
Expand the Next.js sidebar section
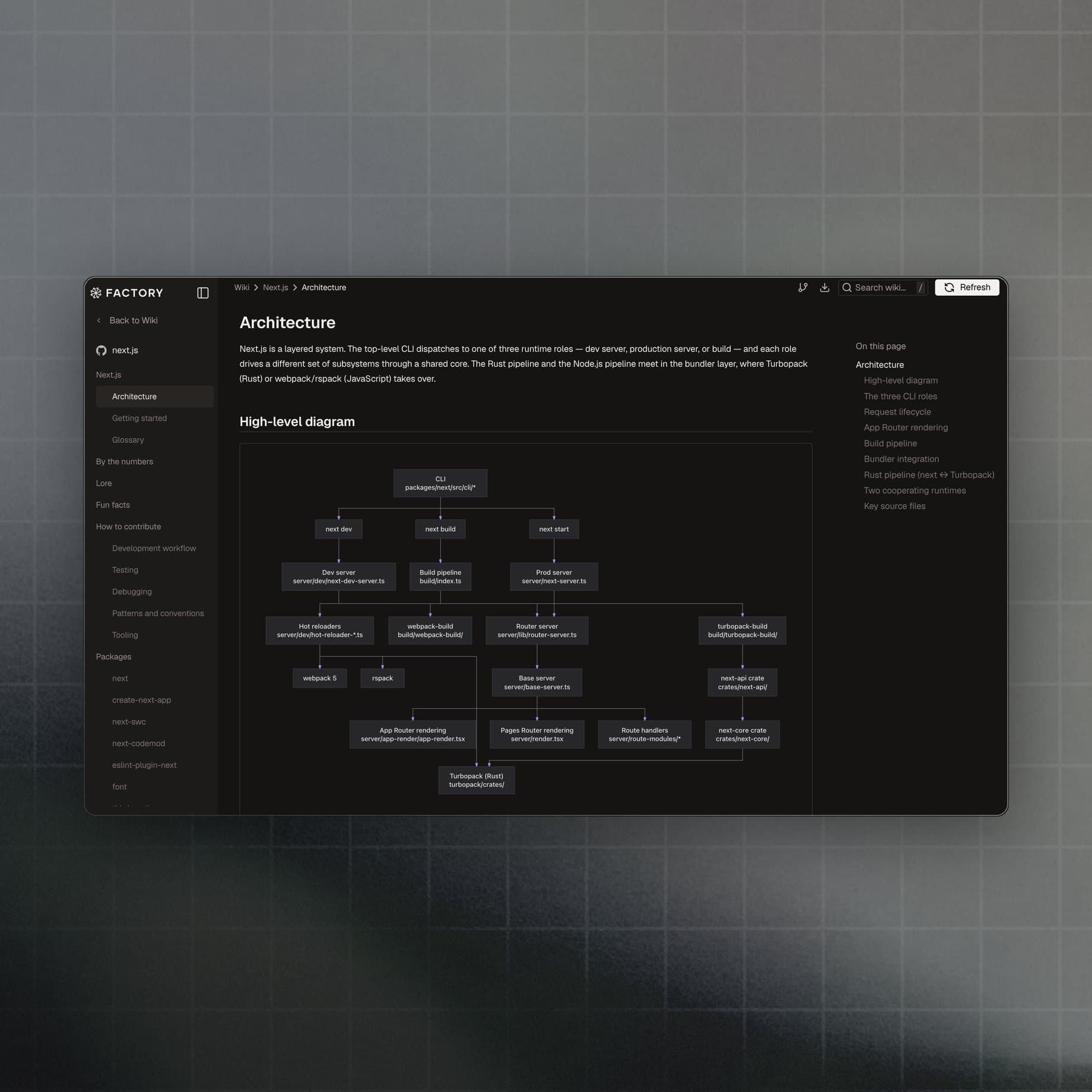coord(109,374)
